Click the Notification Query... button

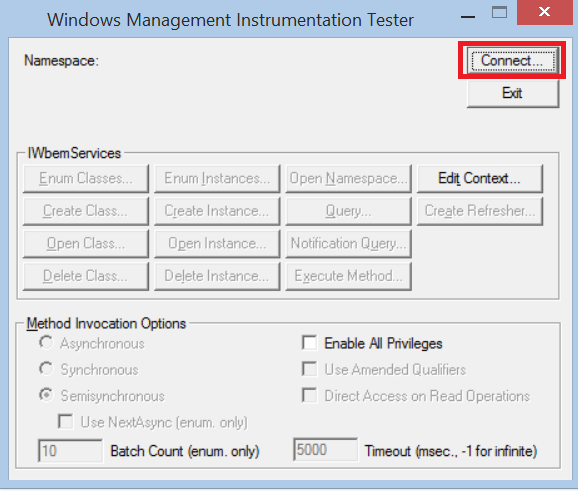tap(348, 244)
